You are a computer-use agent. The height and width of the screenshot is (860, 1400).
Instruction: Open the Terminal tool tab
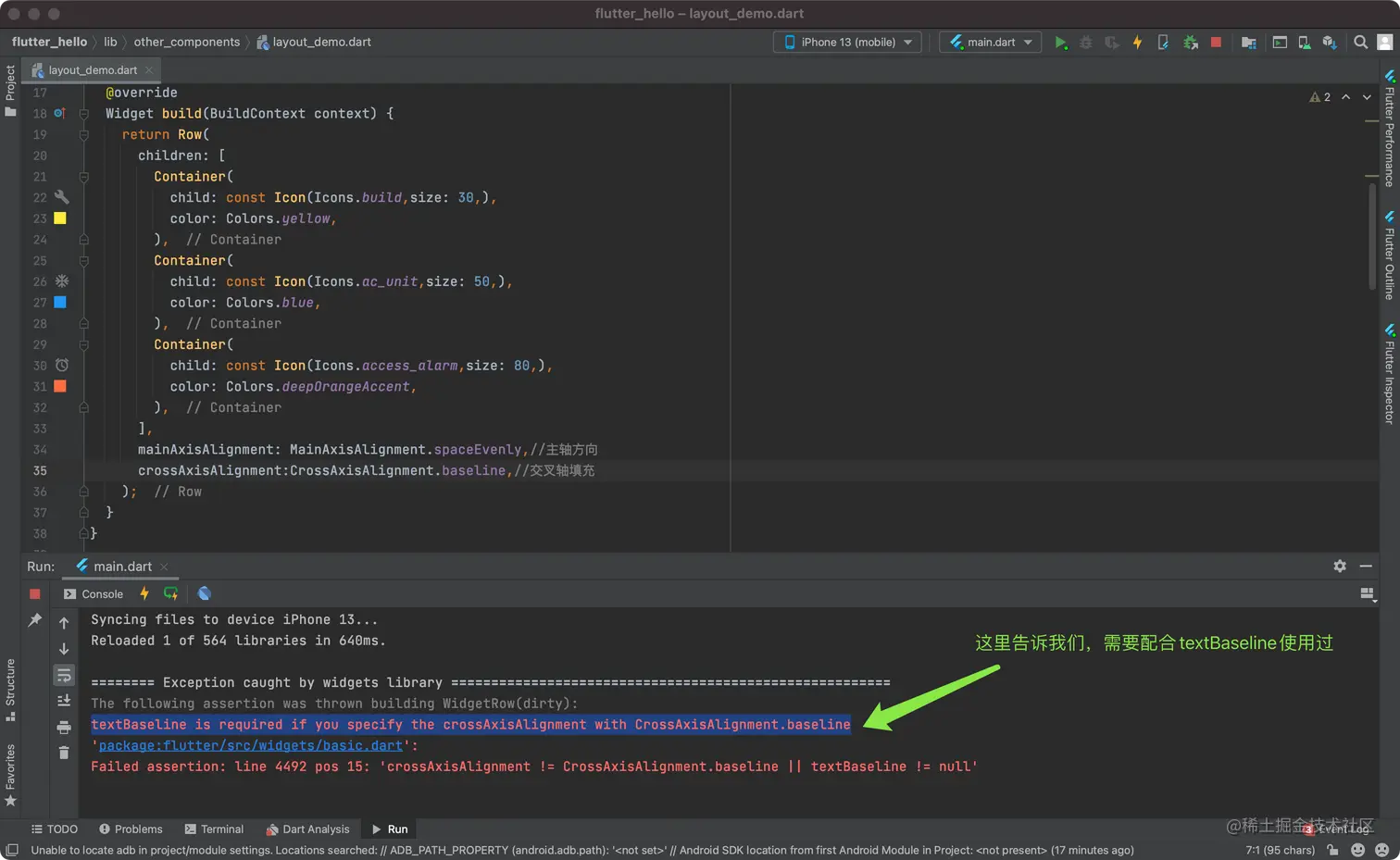214,829
